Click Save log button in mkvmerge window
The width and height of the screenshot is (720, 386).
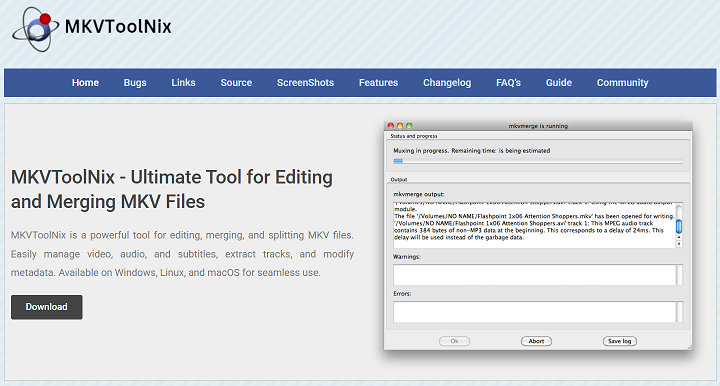[619, 341]
